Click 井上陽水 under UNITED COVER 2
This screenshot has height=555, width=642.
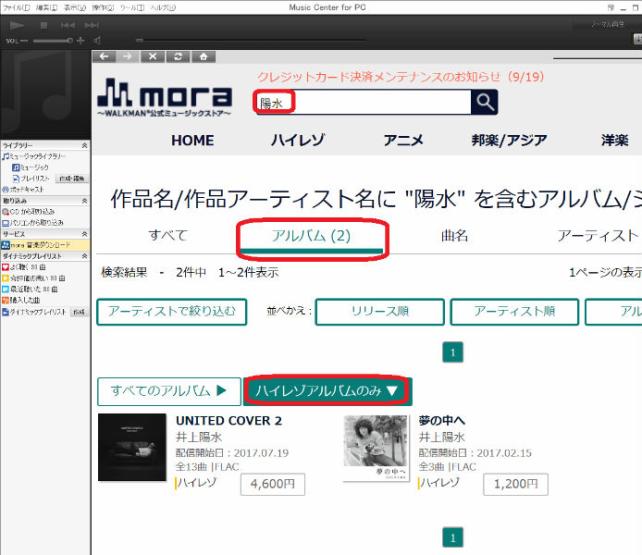[199, 437]
